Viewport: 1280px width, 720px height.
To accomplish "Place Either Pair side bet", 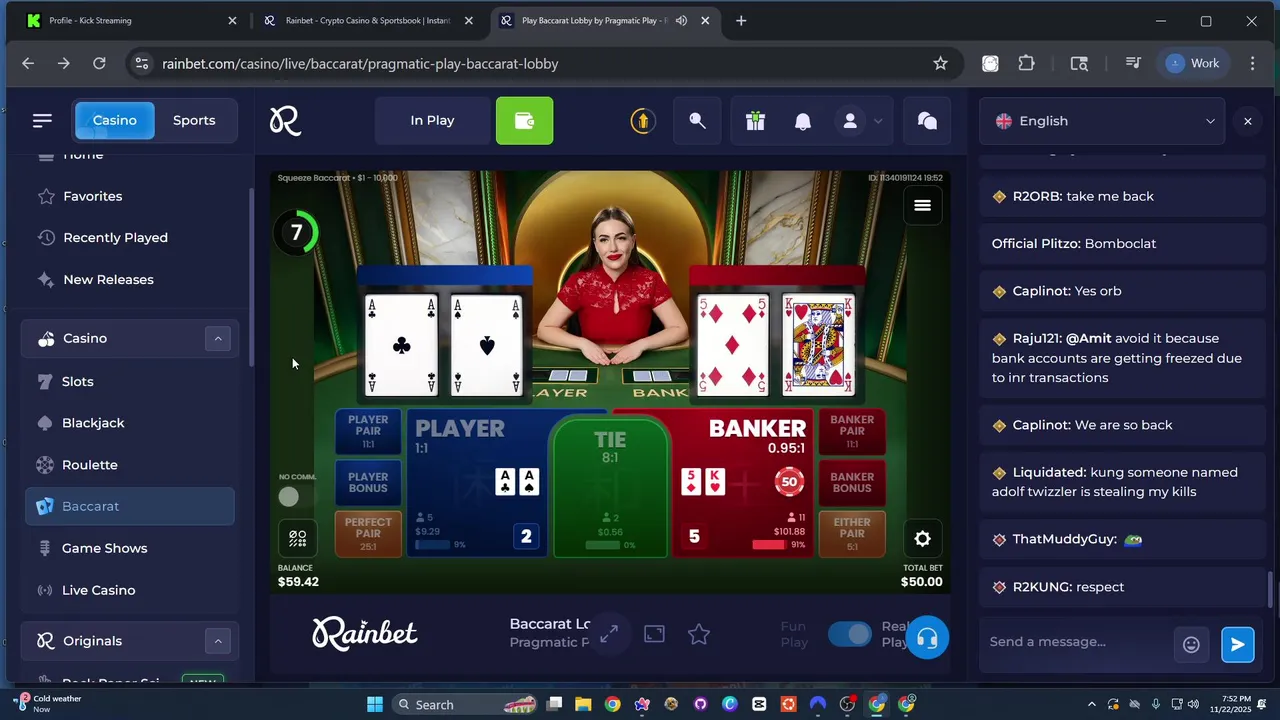I will [x=852, y=533].
